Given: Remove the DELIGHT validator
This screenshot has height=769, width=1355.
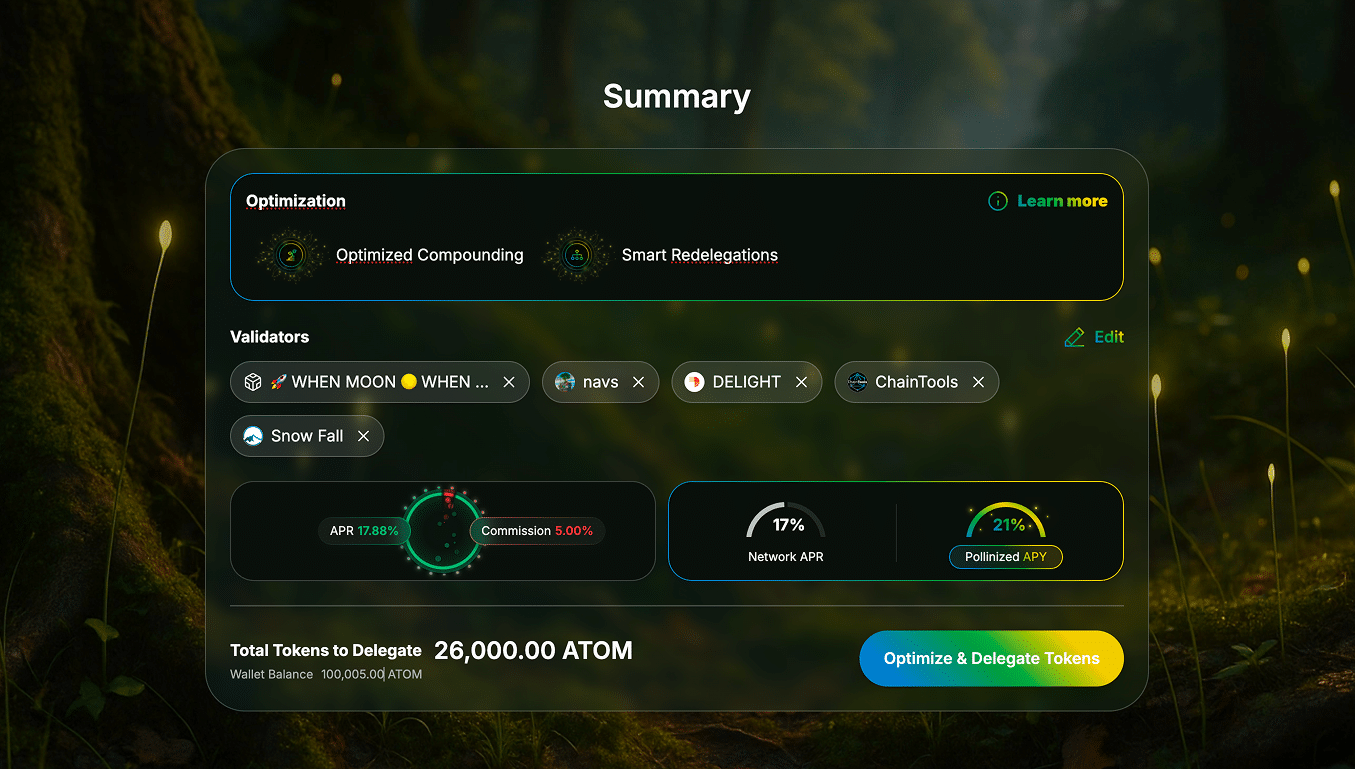Looking at the screenshot, I should pos(801,382).
